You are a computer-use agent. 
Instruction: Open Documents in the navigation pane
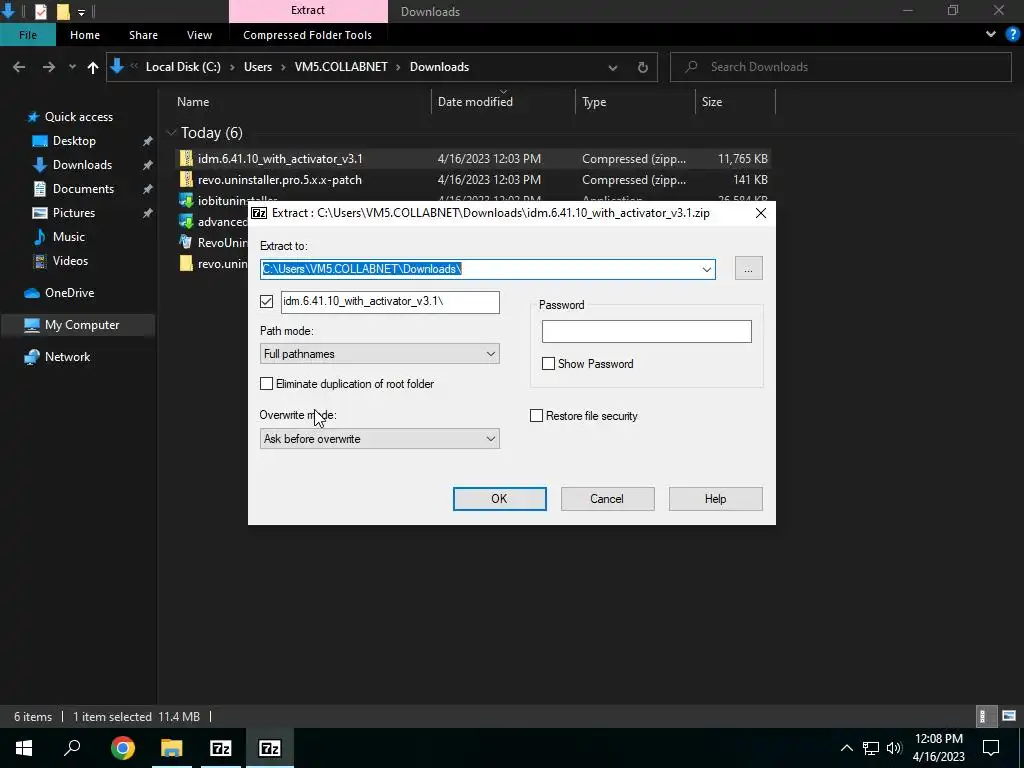(x=83, y=189)
